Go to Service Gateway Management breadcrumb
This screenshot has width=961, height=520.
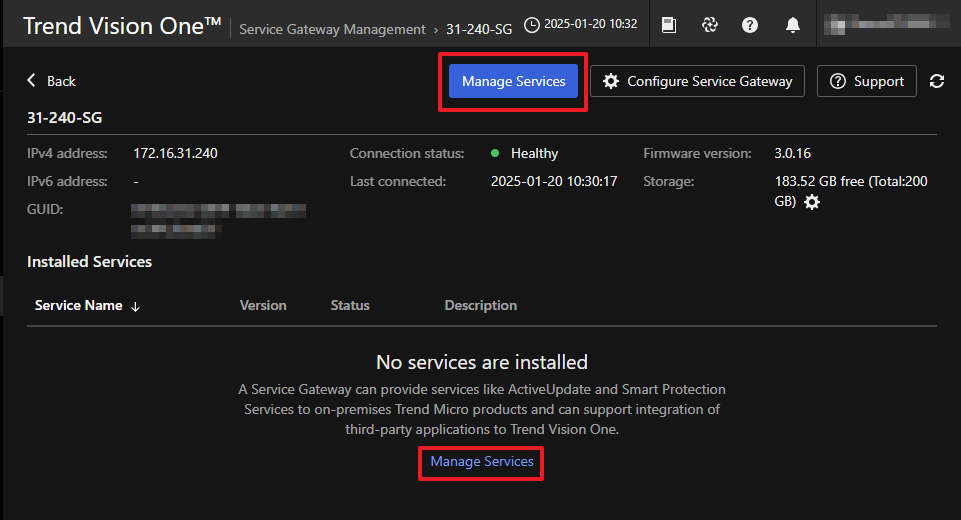pyautogui.click(x=332, y=29)
